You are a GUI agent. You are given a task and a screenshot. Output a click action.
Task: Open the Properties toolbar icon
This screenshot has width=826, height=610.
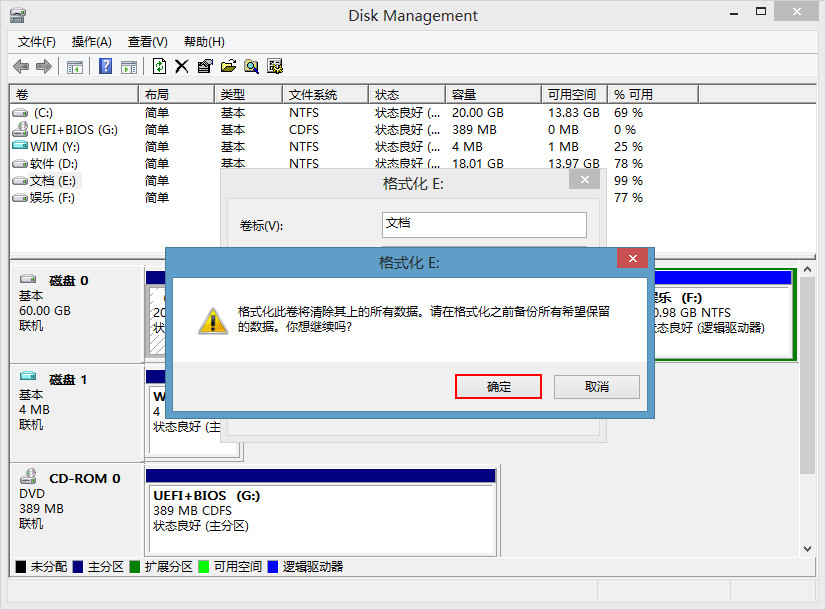point(204,66)
